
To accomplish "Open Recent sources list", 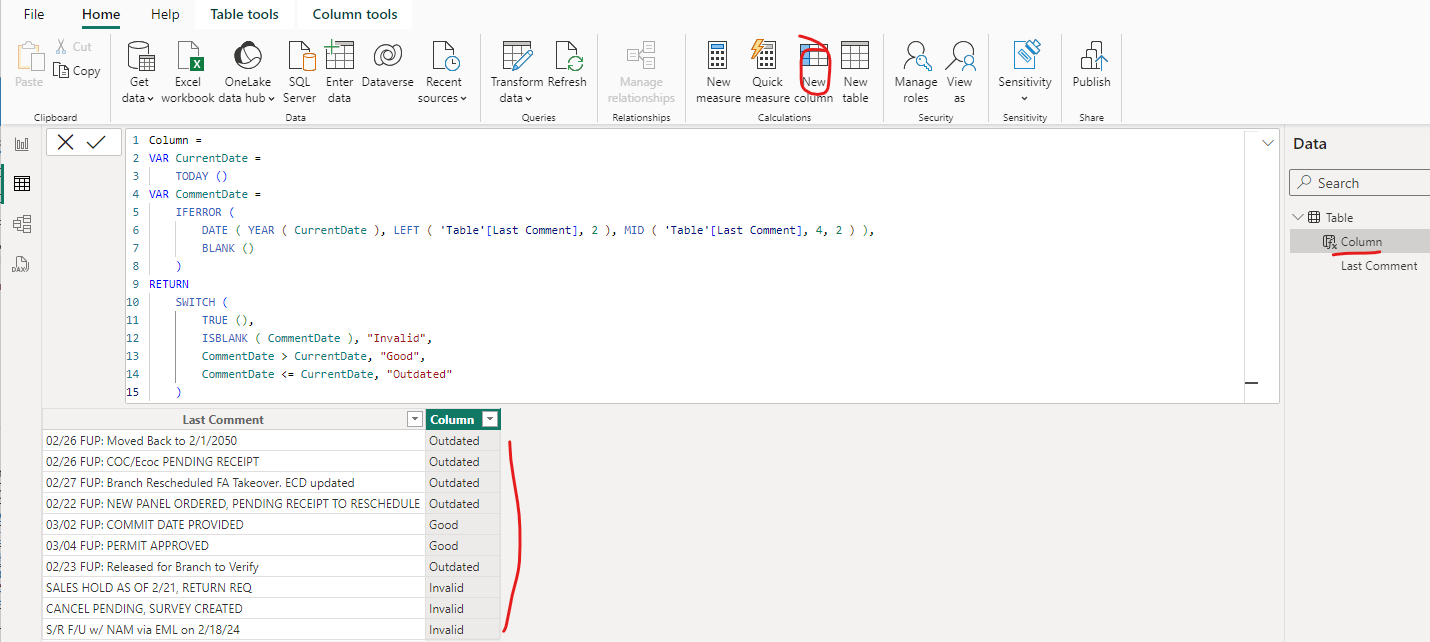I will 443,73.
